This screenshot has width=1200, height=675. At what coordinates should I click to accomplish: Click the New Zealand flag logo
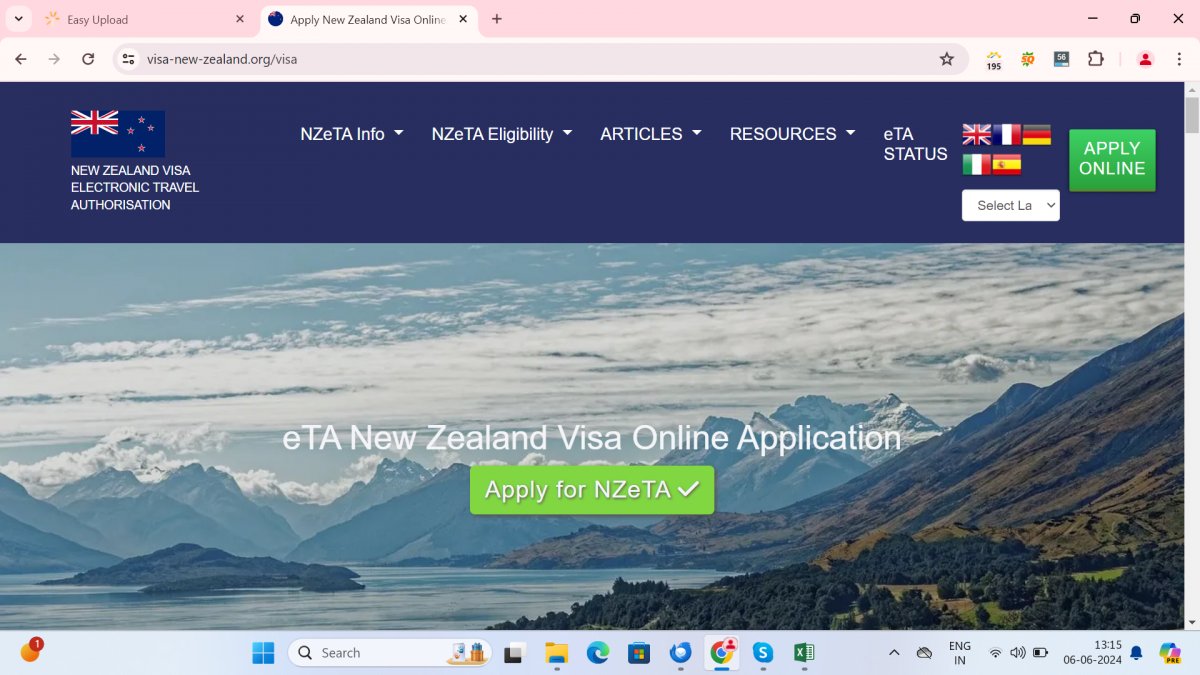(118, 134)
